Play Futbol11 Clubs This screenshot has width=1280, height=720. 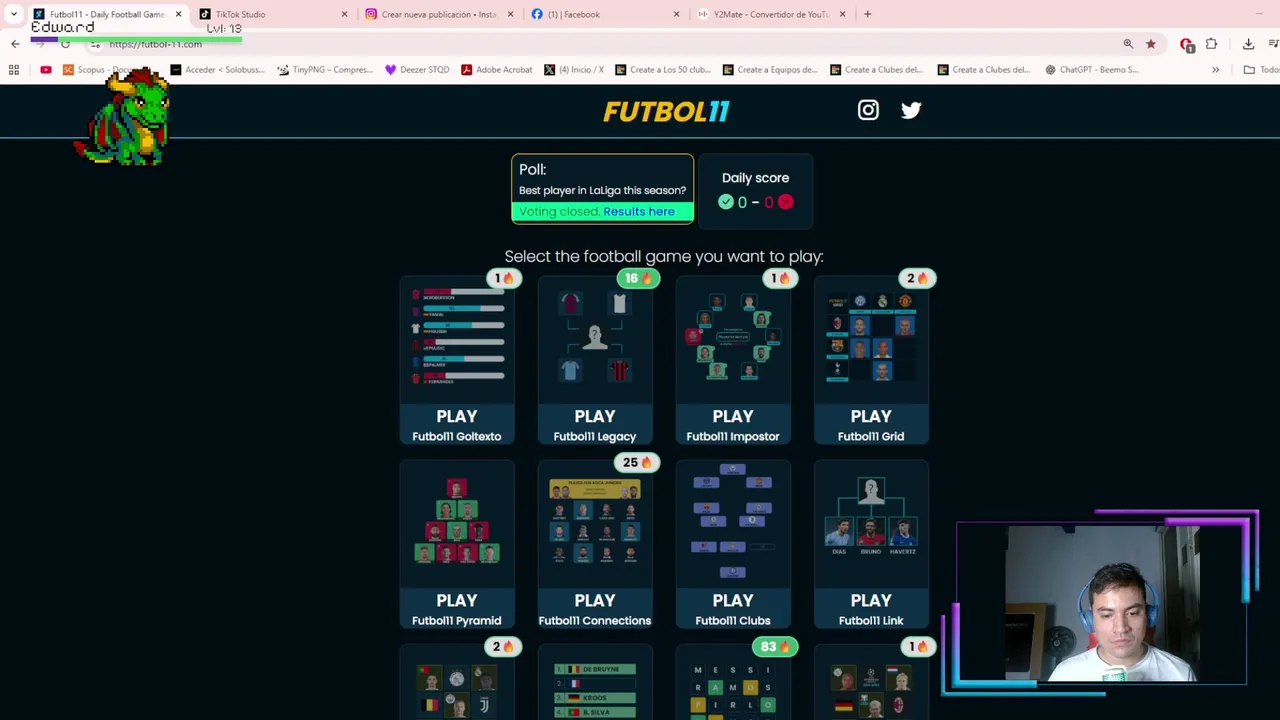pyautogui.click(x=733, y=609)
